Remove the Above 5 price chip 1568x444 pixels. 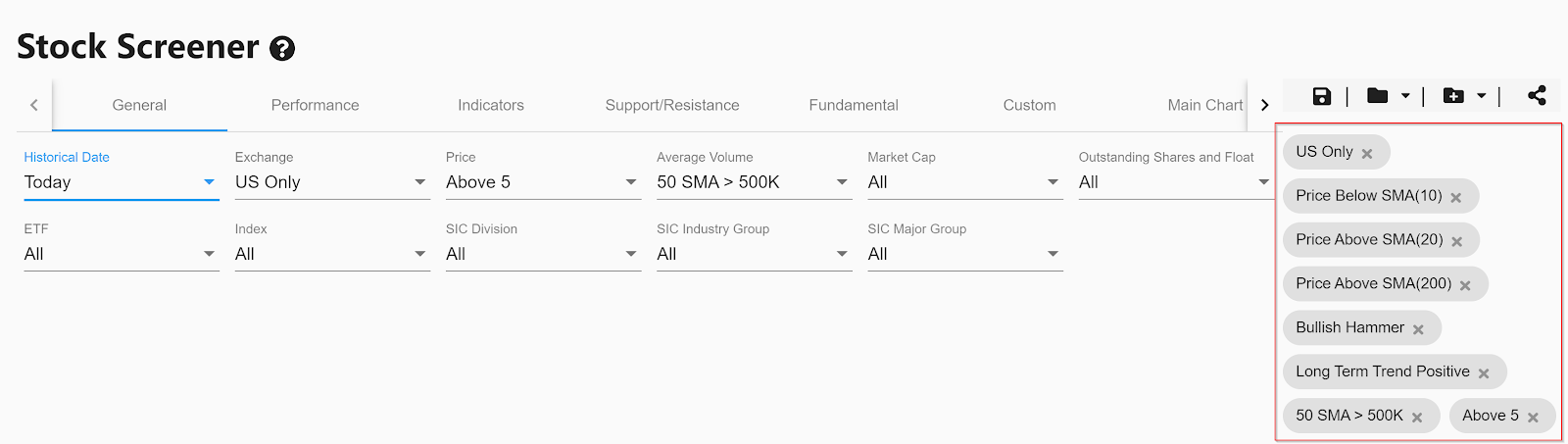pos(1533,418)
